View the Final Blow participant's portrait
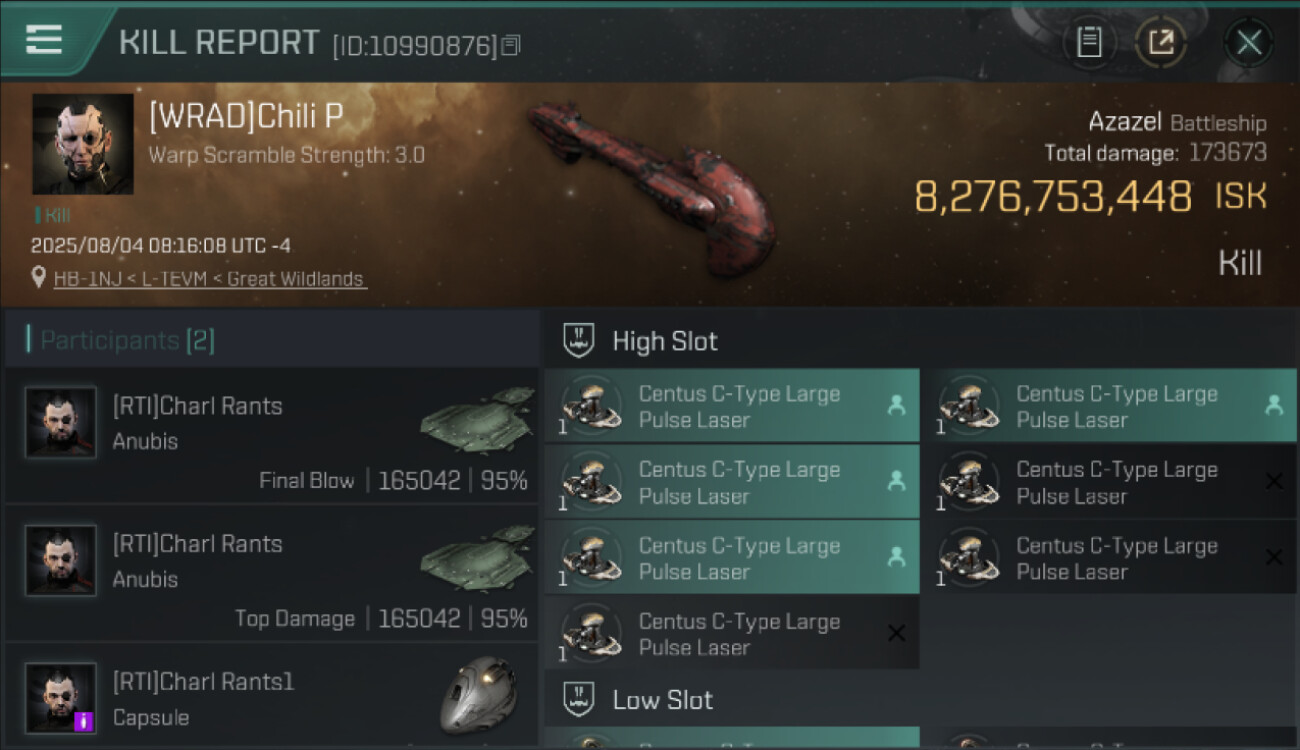This screenshot has height=750, width=1300. (61, 422)
